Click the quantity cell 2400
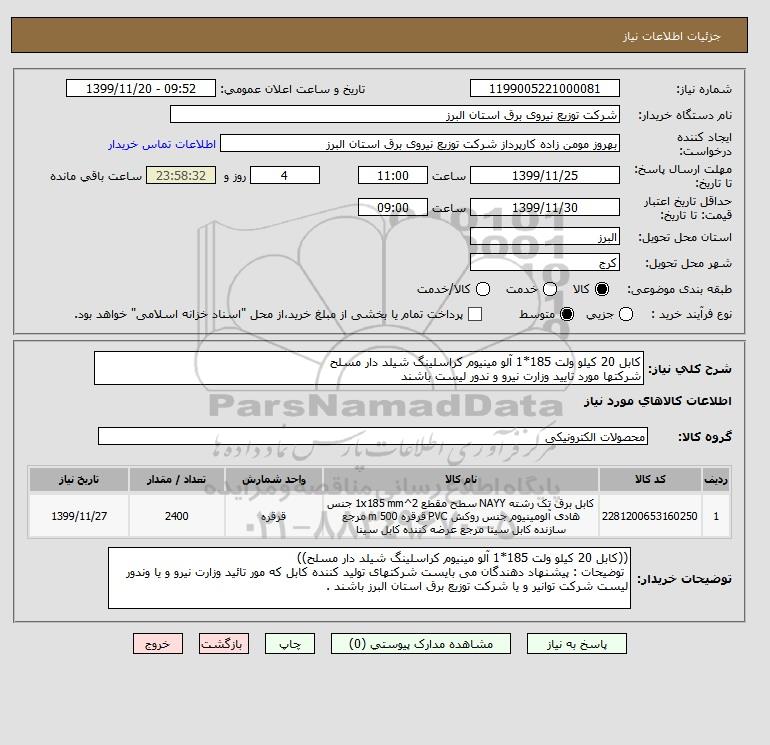The width and height of the screenshot is (770, 745). 177,516
